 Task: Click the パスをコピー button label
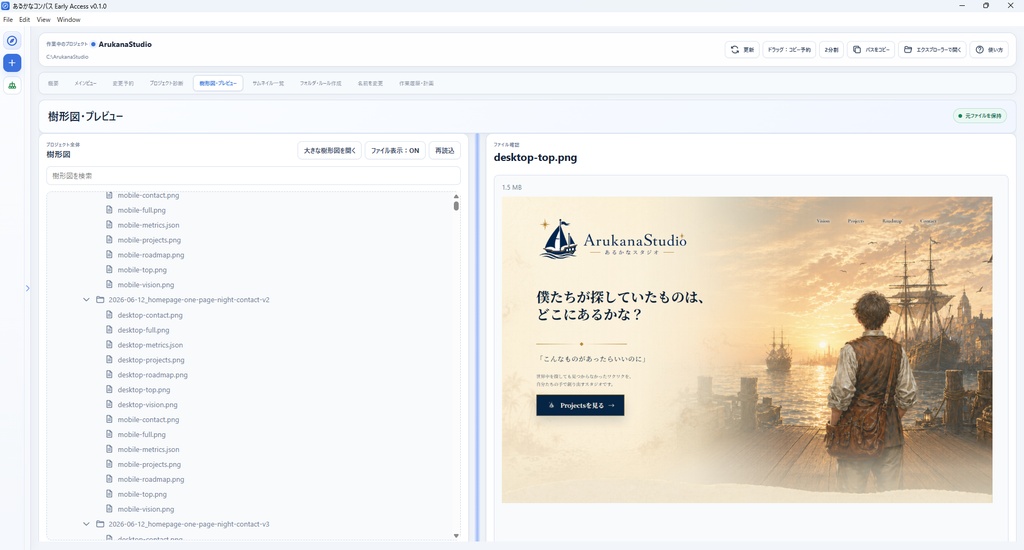point(877,50)
